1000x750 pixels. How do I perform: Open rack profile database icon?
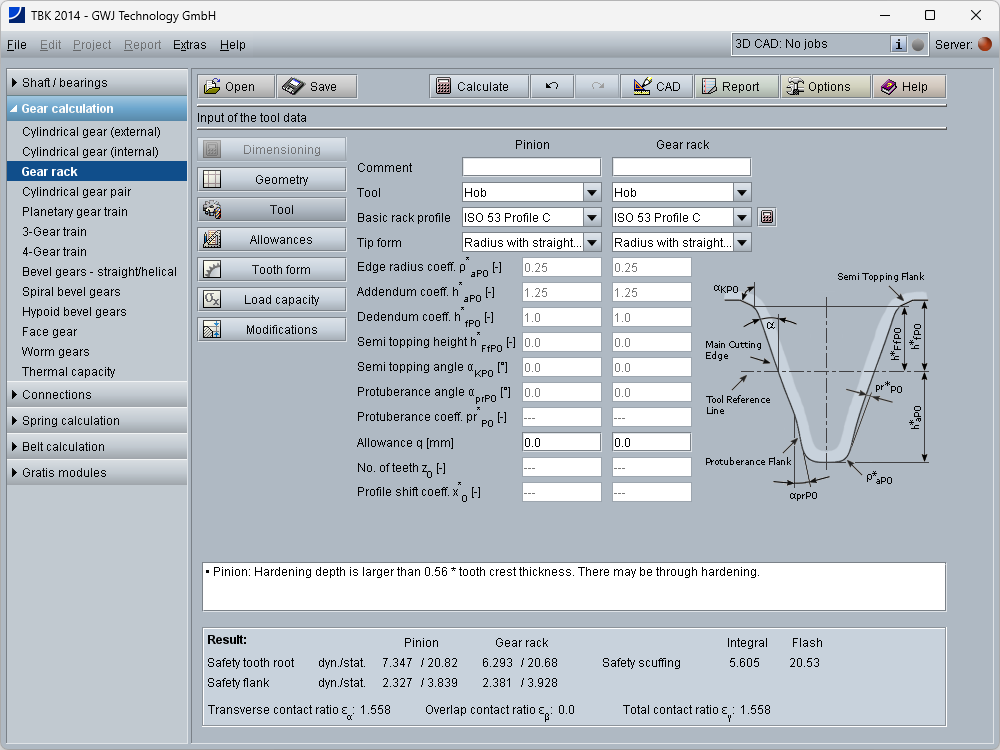point(767,217)
